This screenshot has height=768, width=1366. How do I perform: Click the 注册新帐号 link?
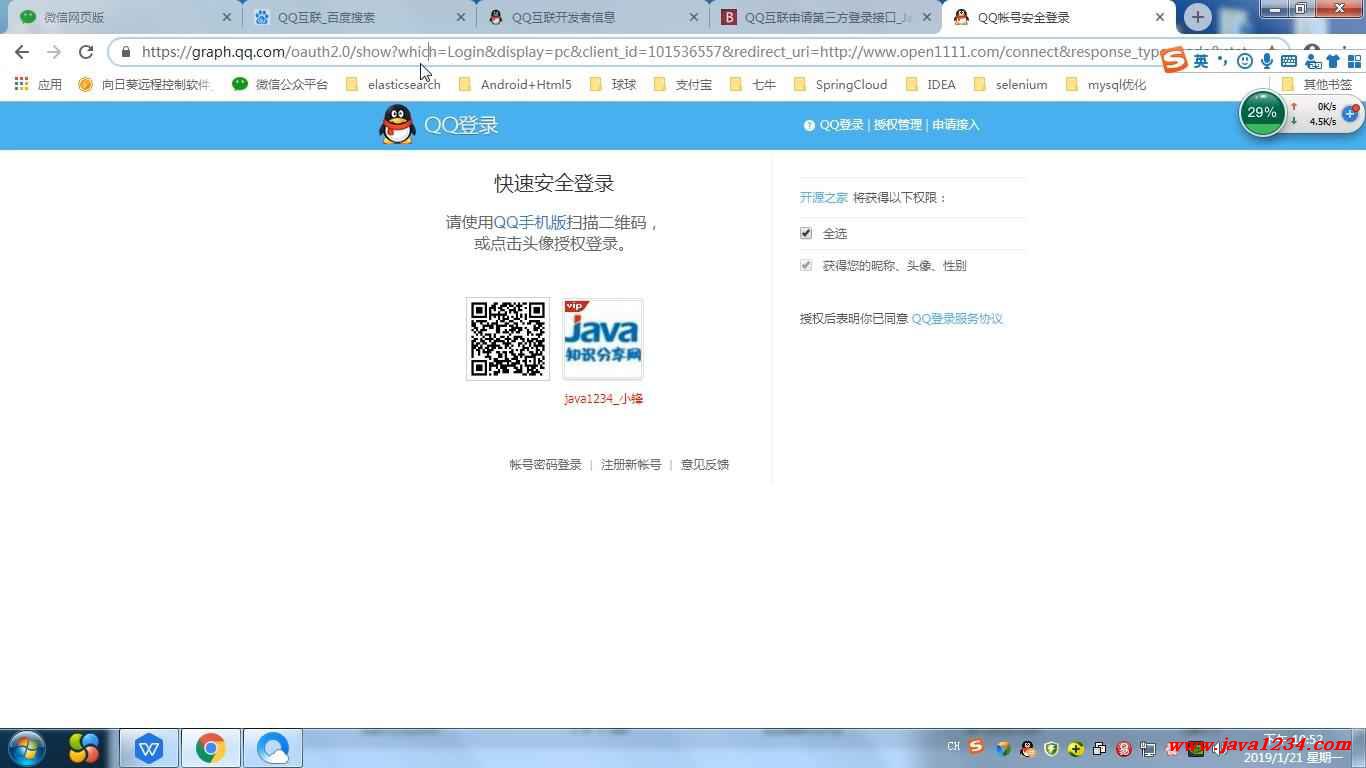(x=631, y=465)
